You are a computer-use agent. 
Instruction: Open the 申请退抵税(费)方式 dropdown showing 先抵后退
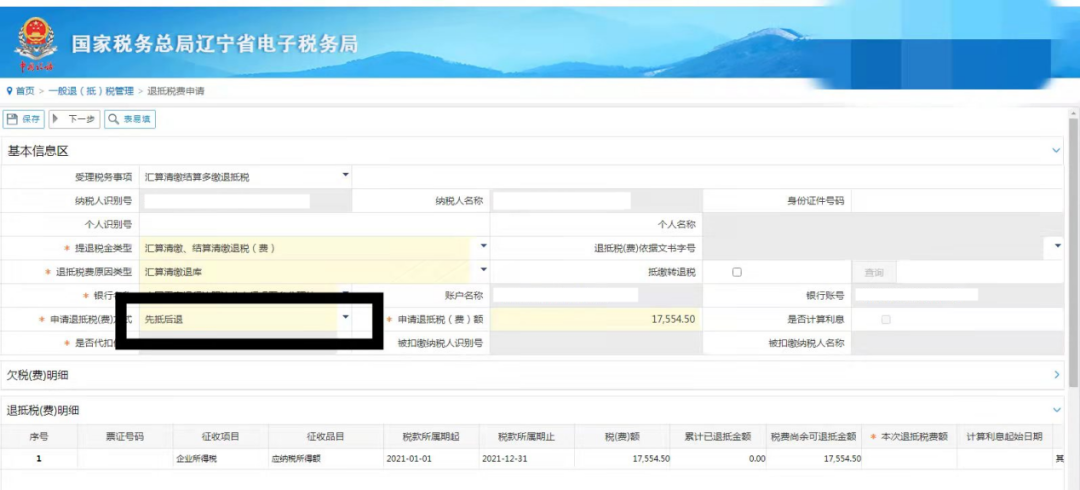pos(346,317)
